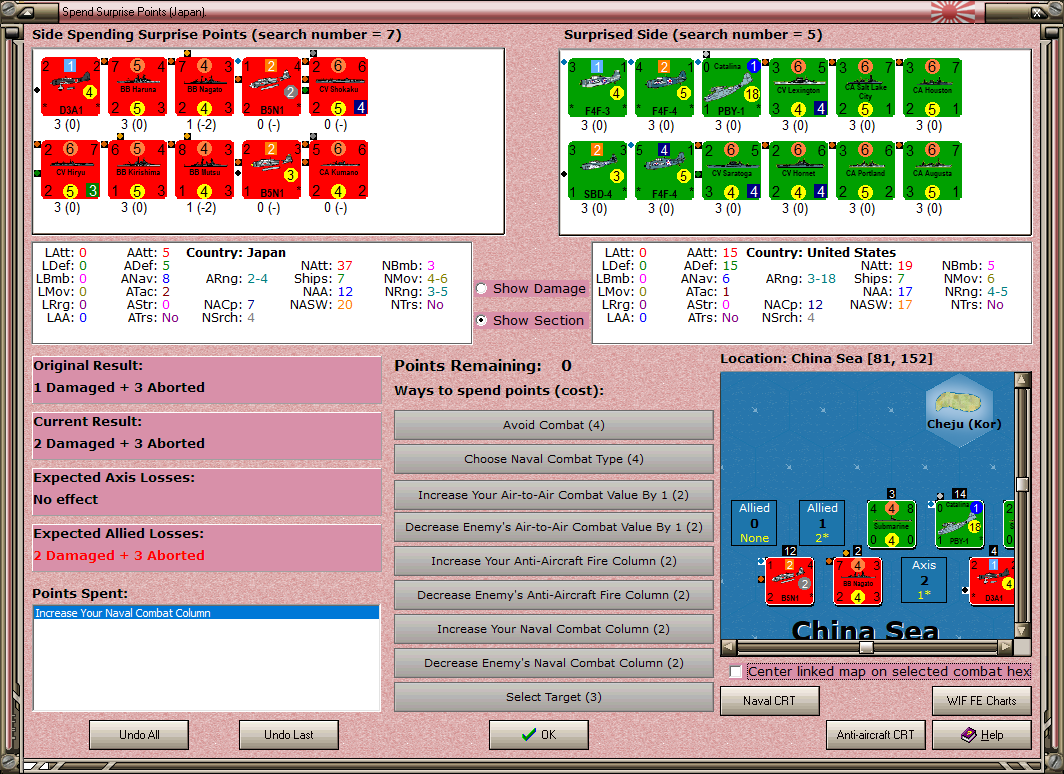Click the map's horizontal scrollbar left arrow
The image size is (1064, 774).
coord(729,647)
